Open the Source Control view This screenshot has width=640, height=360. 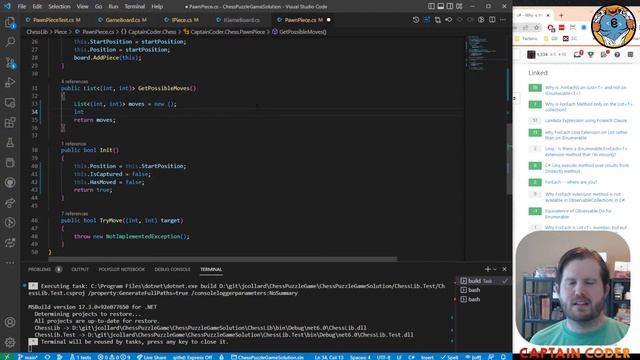(x=10, y=62)
